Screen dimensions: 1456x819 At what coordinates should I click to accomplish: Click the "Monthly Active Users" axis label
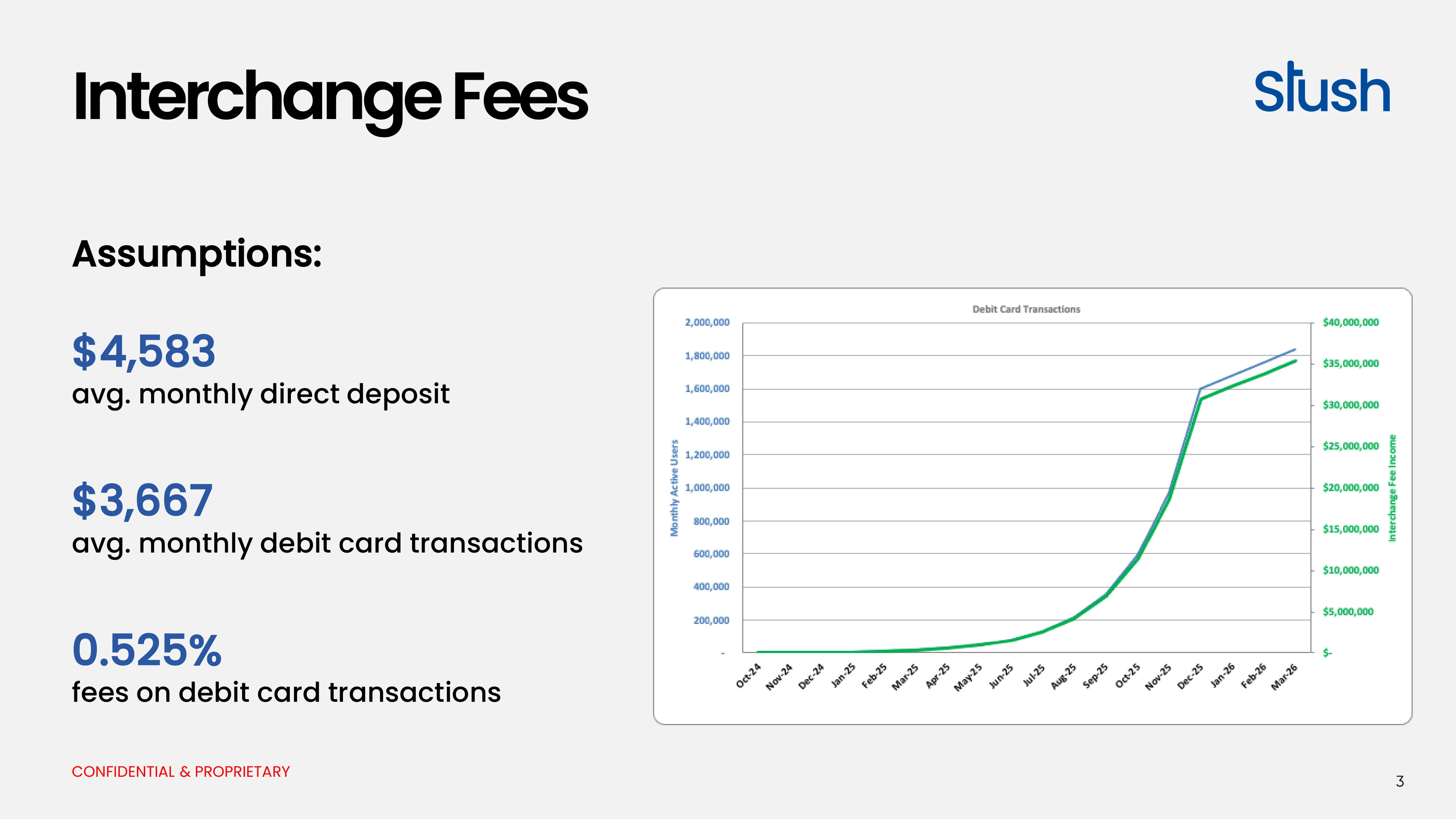(x=674, y=488)
